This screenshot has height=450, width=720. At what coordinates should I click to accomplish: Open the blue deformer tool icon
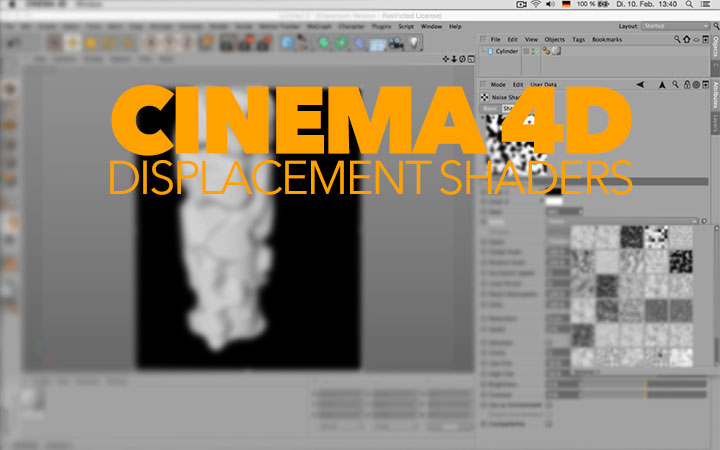coord(360,44)
